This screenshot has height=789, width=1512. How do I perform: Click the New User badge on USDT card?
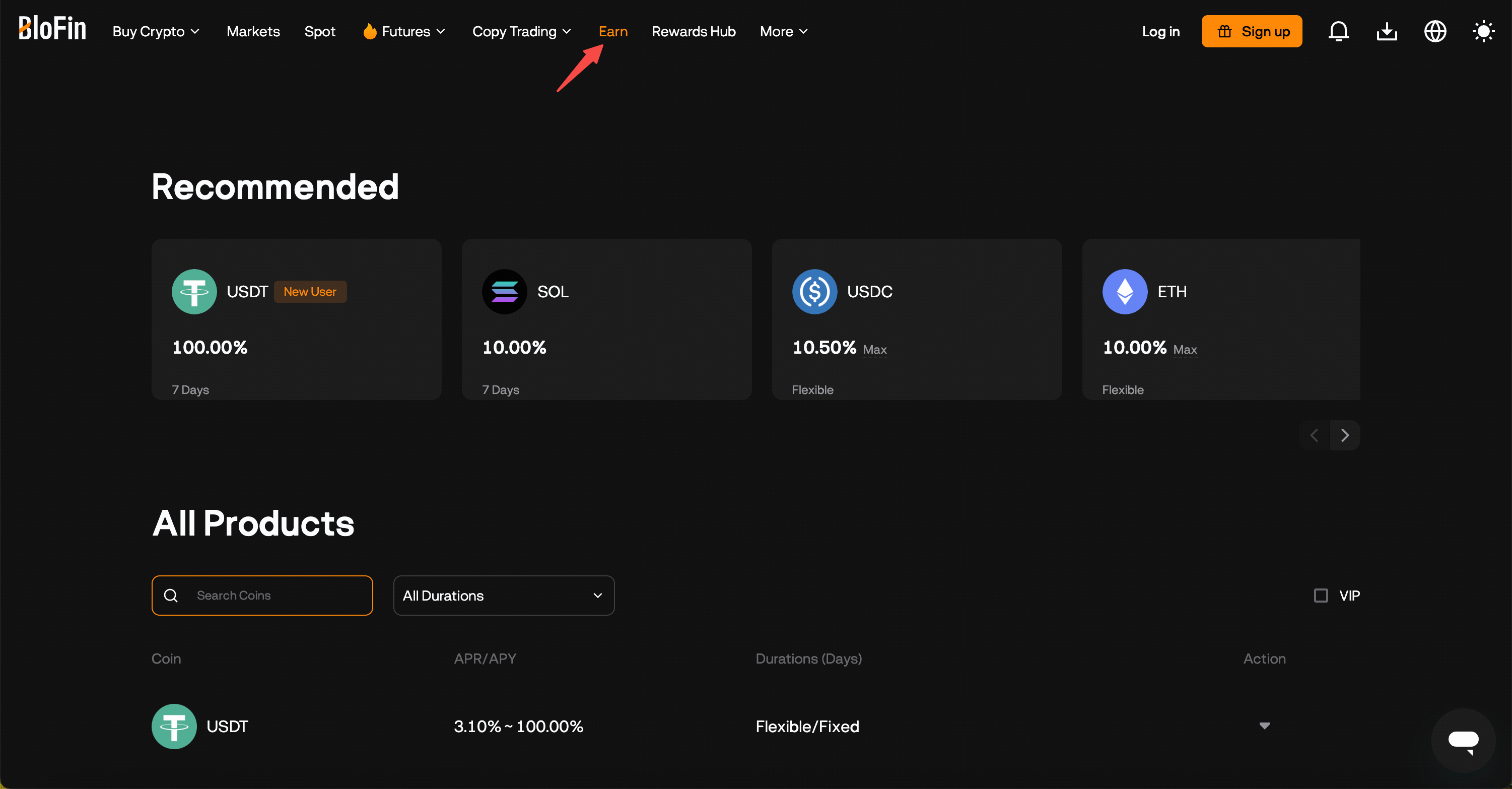pyautogui.click(x=310, y=291)
